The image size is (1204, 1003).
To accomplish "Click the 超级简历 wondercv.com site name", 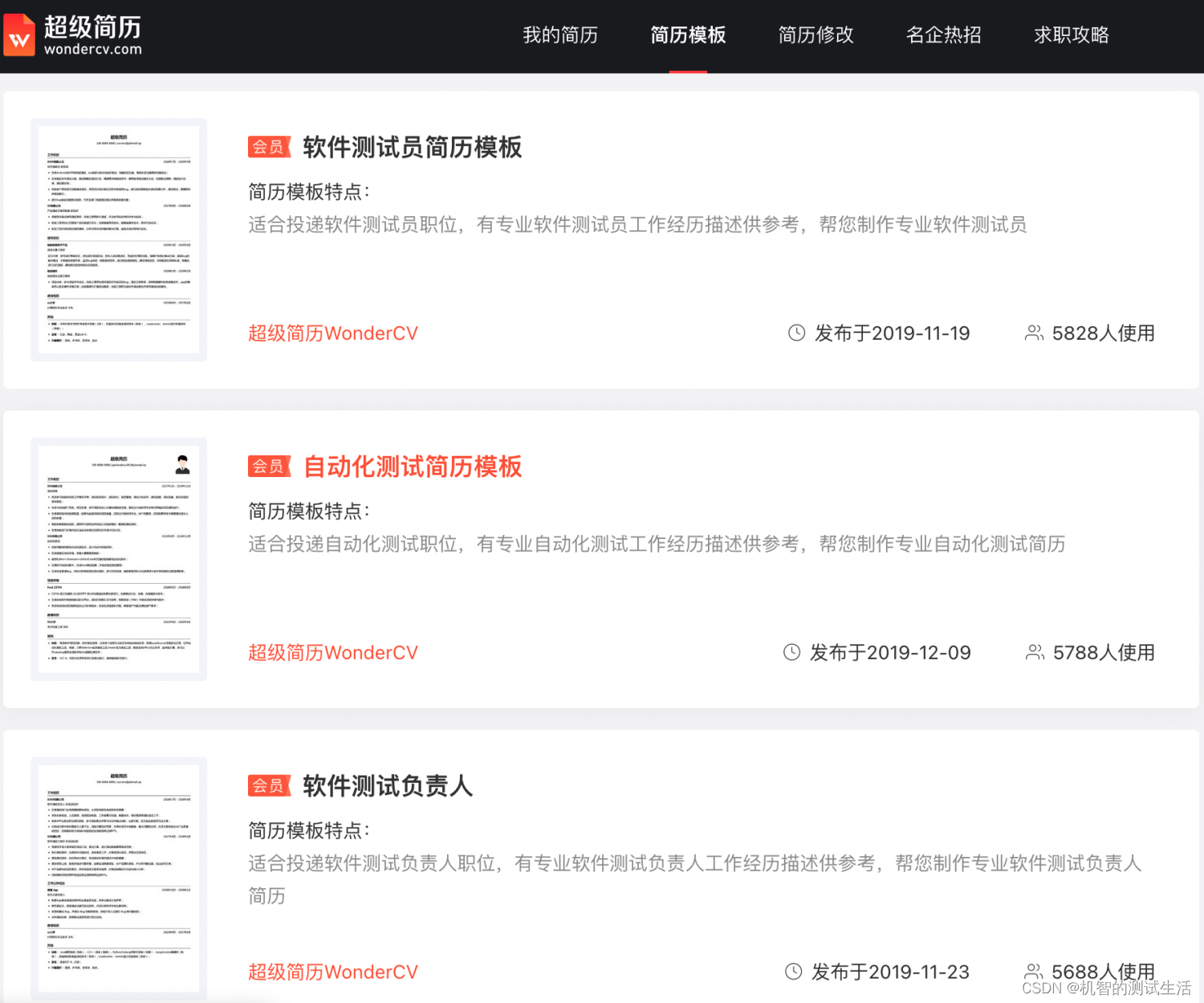I will coord(93,35).
